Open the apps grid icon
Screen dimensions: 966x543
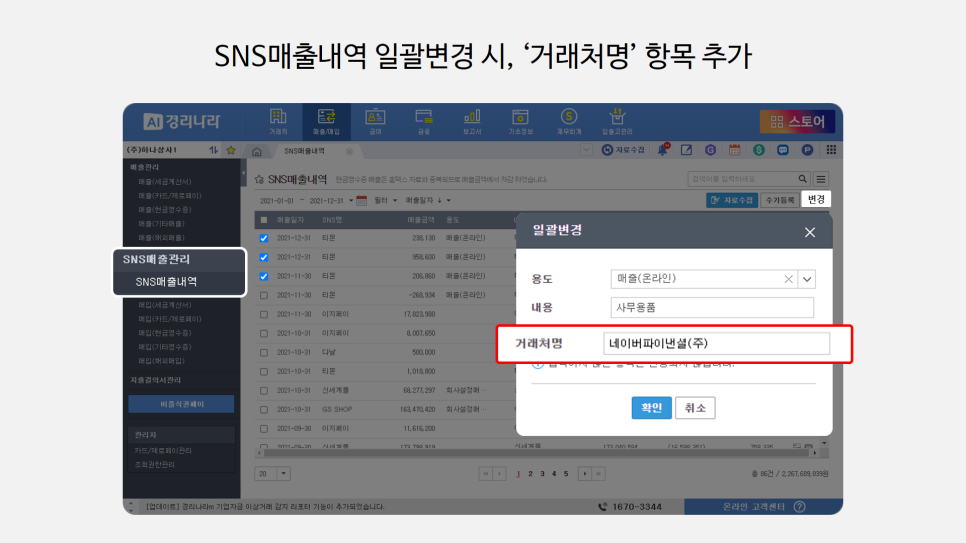point(831,150)
